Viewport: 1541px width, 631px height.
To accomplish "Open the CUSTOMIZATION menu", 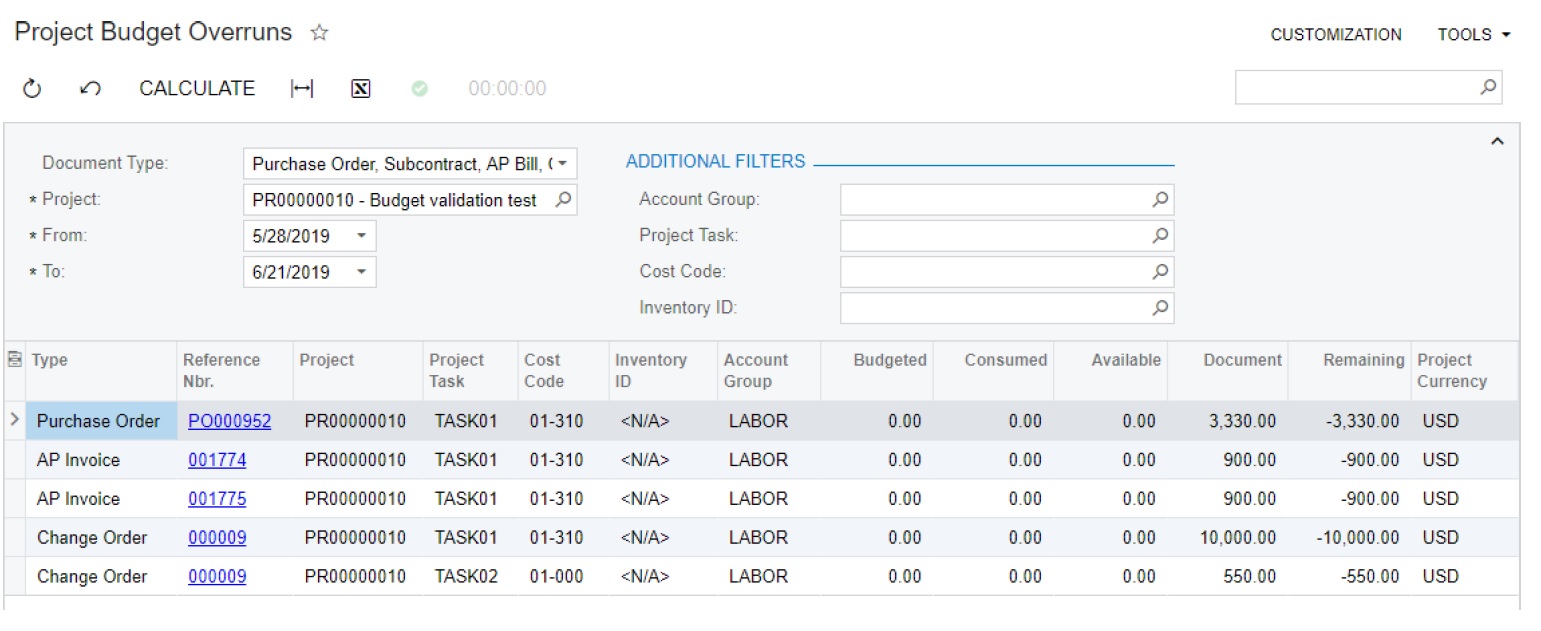I will click(1335, 33).
